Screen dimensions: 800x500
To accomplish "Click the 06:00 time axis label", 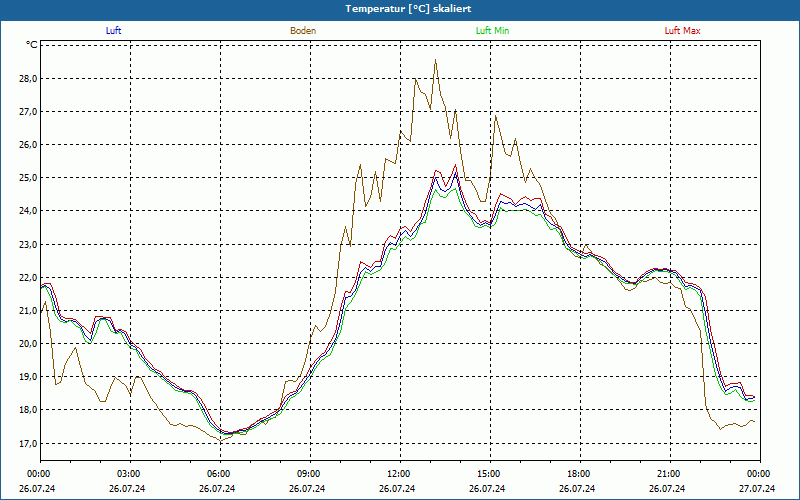I will [x=218, y=474].
